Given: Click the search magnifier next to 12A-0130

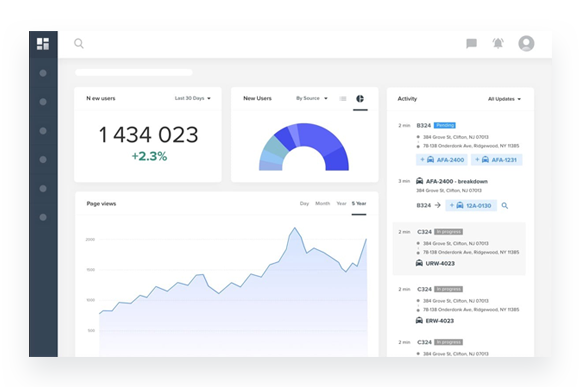Looking at the screenshot, I should point(505,206).
